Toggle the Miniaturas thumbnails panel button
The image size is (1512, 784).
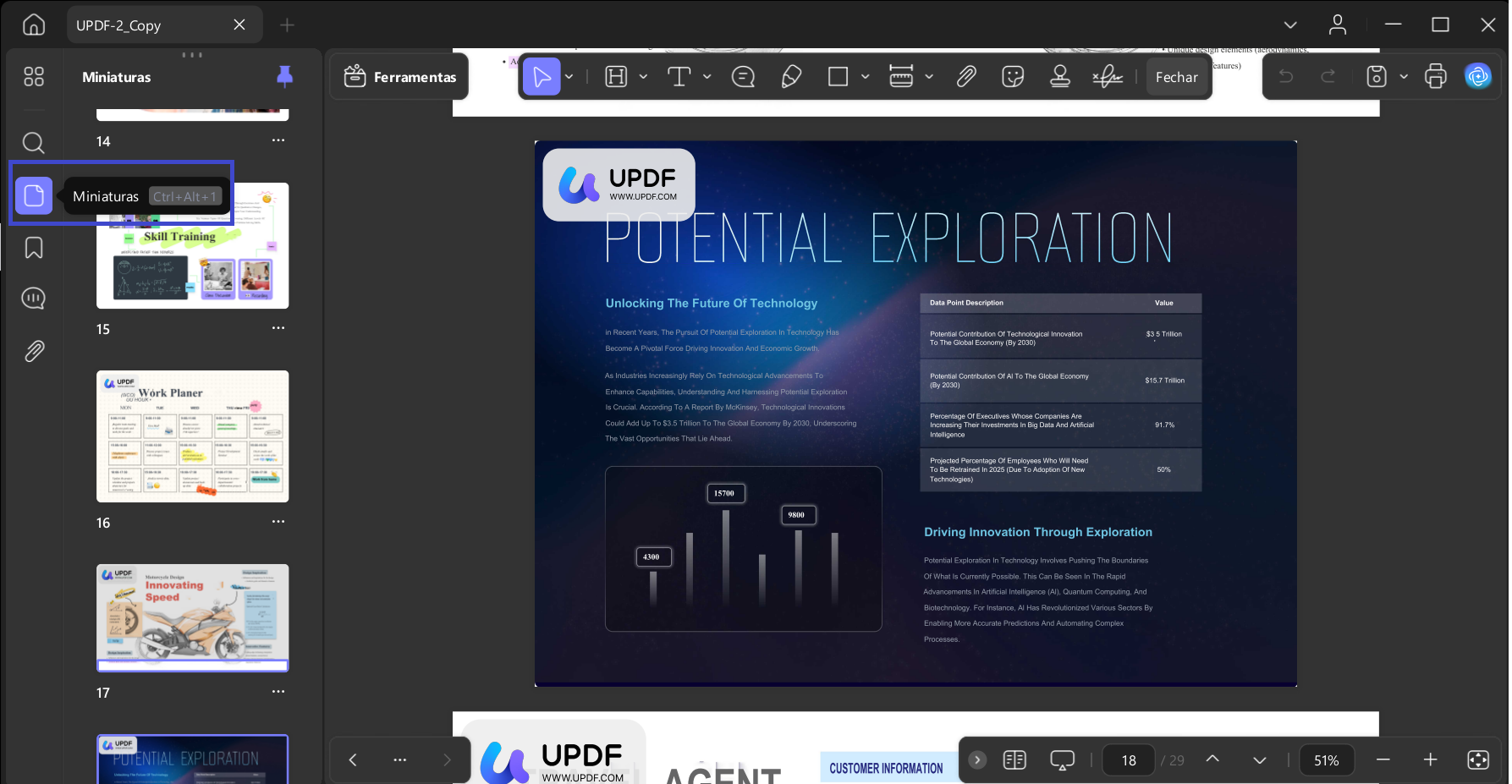click(34, 196)
